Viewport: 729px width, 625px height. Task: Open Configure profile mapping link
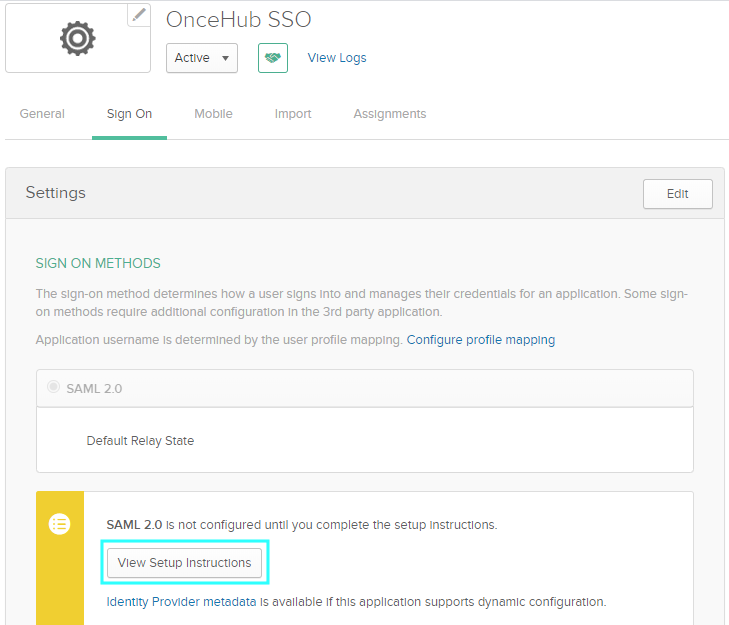481,340
